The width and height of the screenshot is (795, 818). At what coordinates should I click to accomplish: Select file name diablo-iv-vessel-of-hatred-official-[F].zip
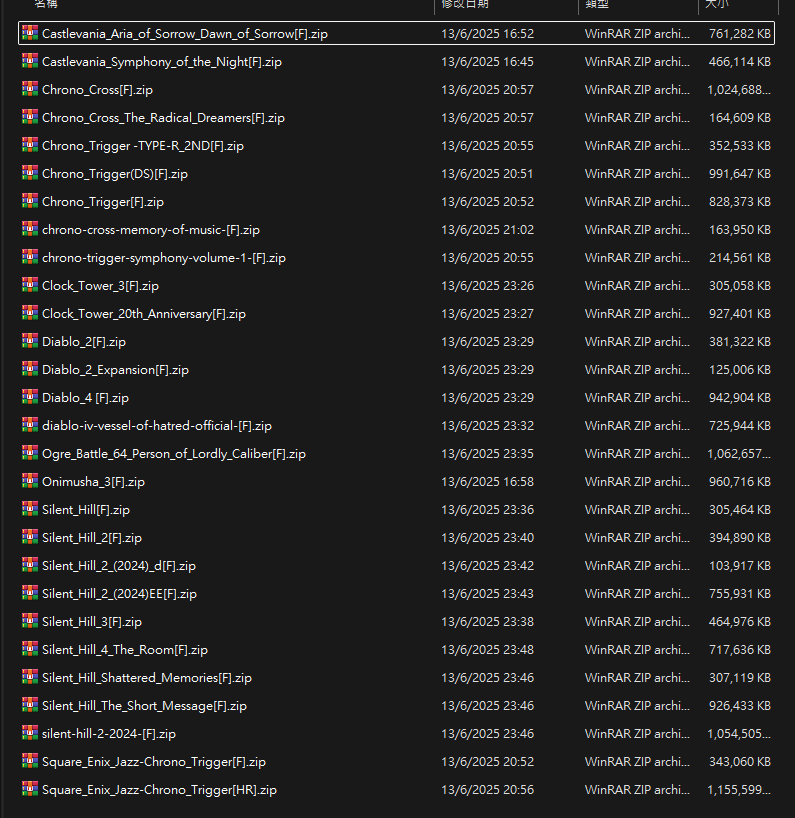pos(157,426)
